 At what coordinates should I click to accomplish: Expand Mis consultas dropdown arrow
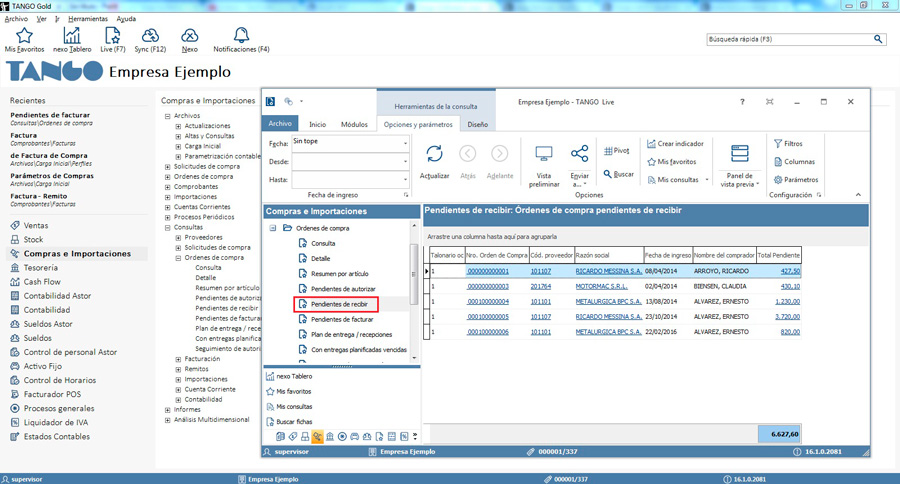(x=707, y=180)
